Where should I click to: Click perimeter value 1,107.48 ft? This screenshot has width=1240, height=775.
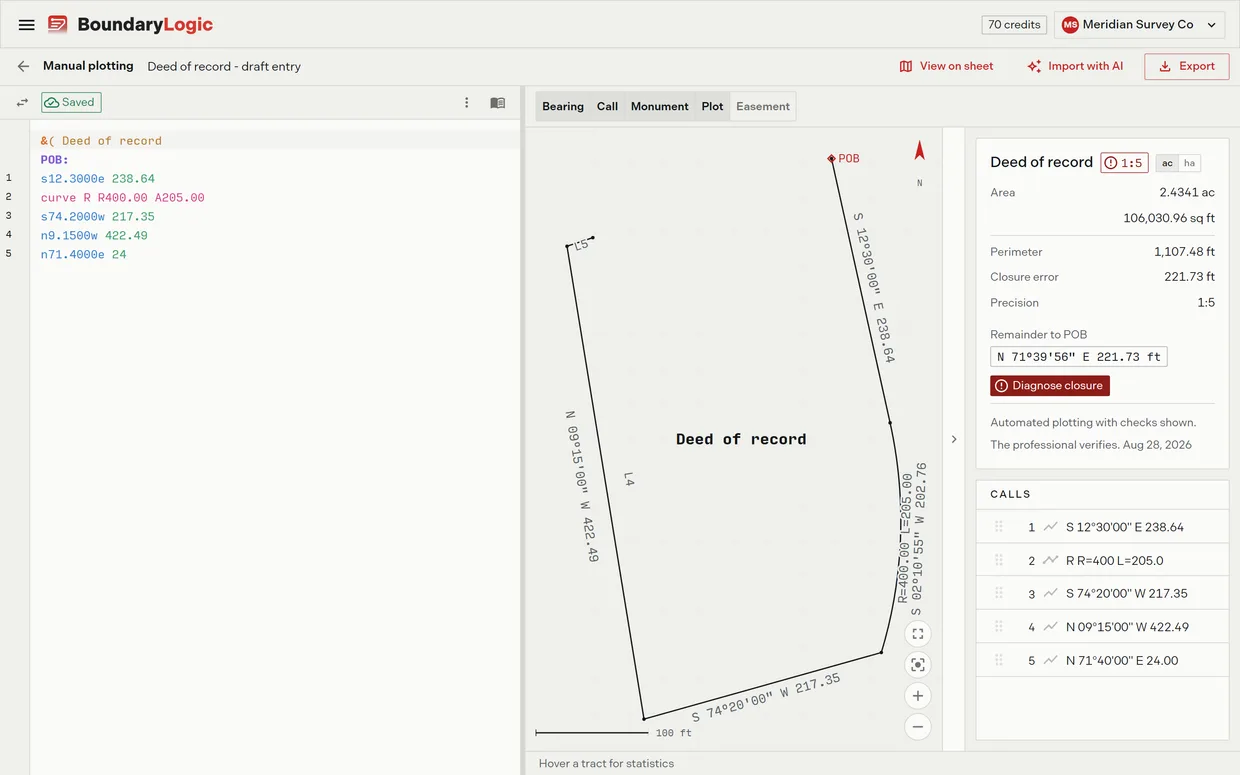(1184, 252)
